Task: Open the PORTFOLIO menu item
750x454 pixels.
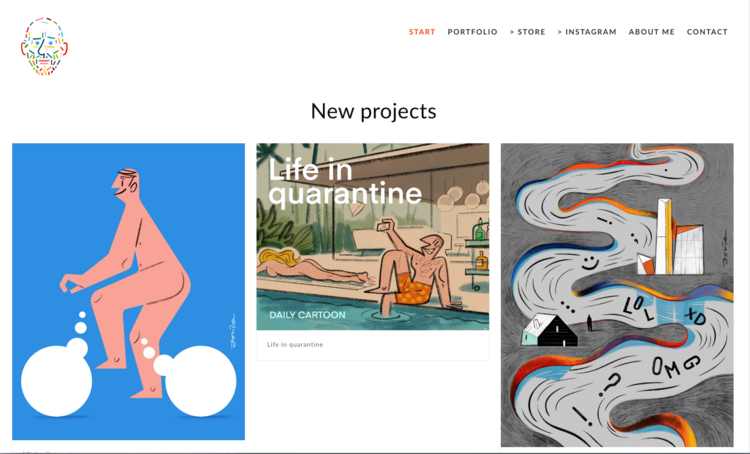Action: tap(473, 32)
